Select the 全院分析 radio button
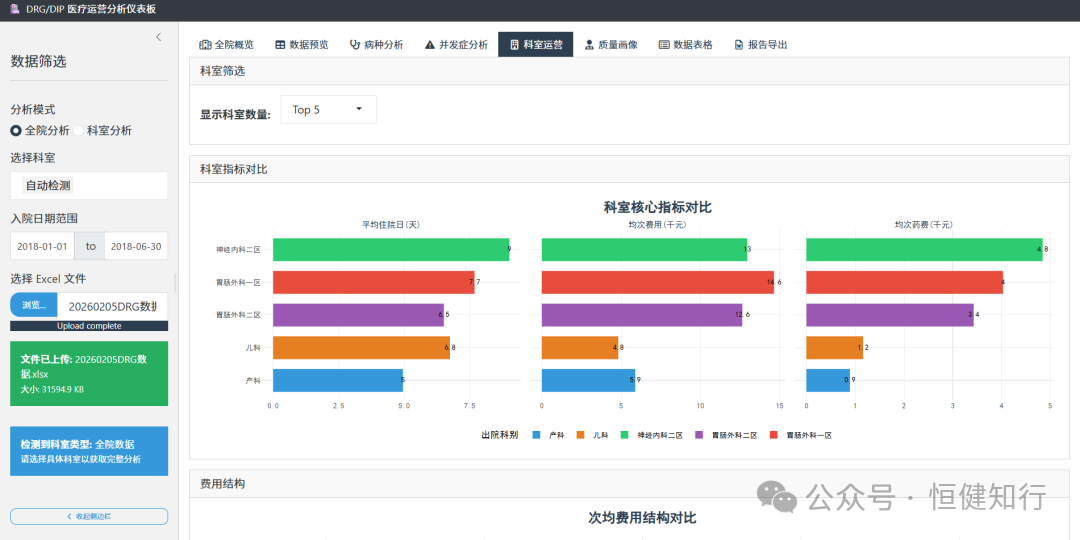The image size is (1080, 540). tap(16, 130)
